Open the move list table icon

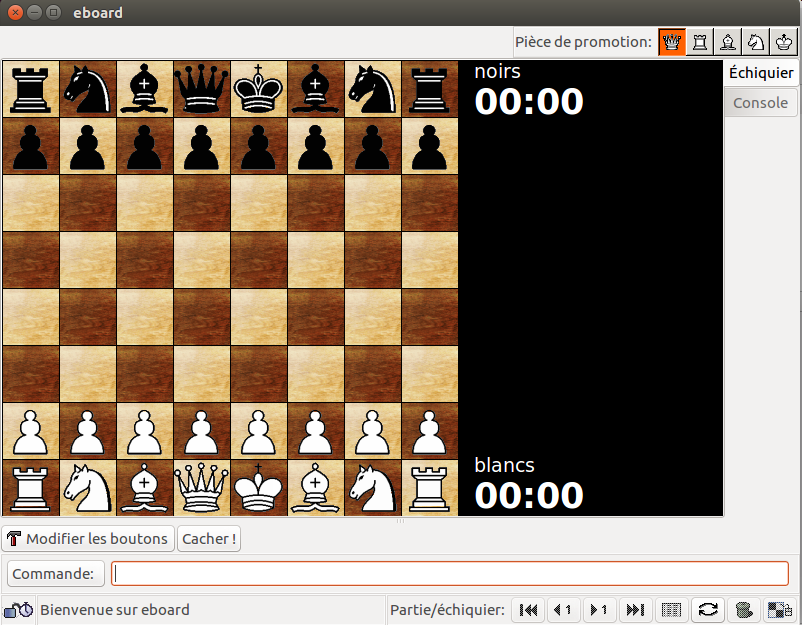672,610
